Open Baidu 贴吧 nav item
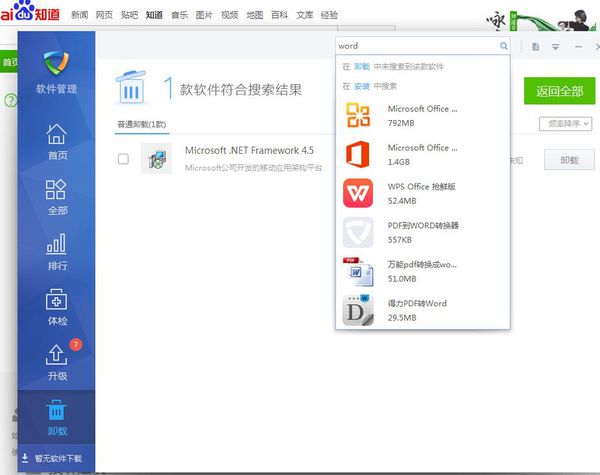The height and width of the screenshot is (475, 600). click(129, 15)
